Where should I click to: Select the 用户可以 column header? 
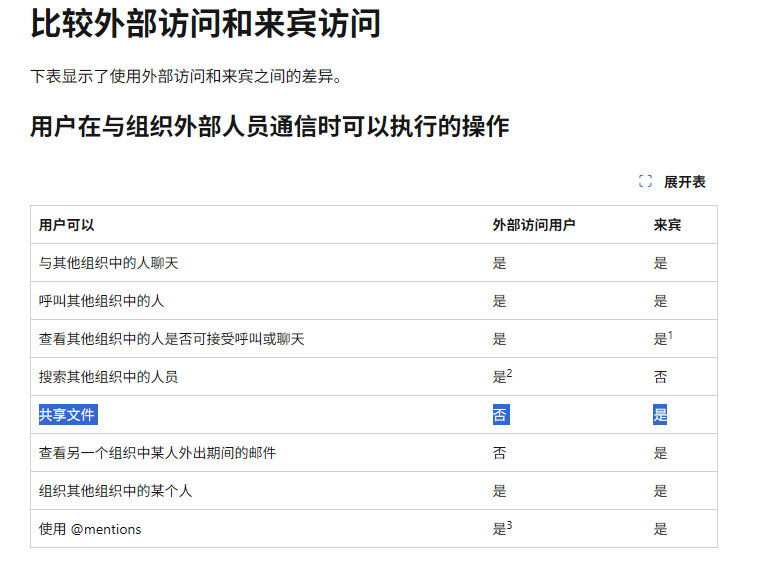point(67,225)
